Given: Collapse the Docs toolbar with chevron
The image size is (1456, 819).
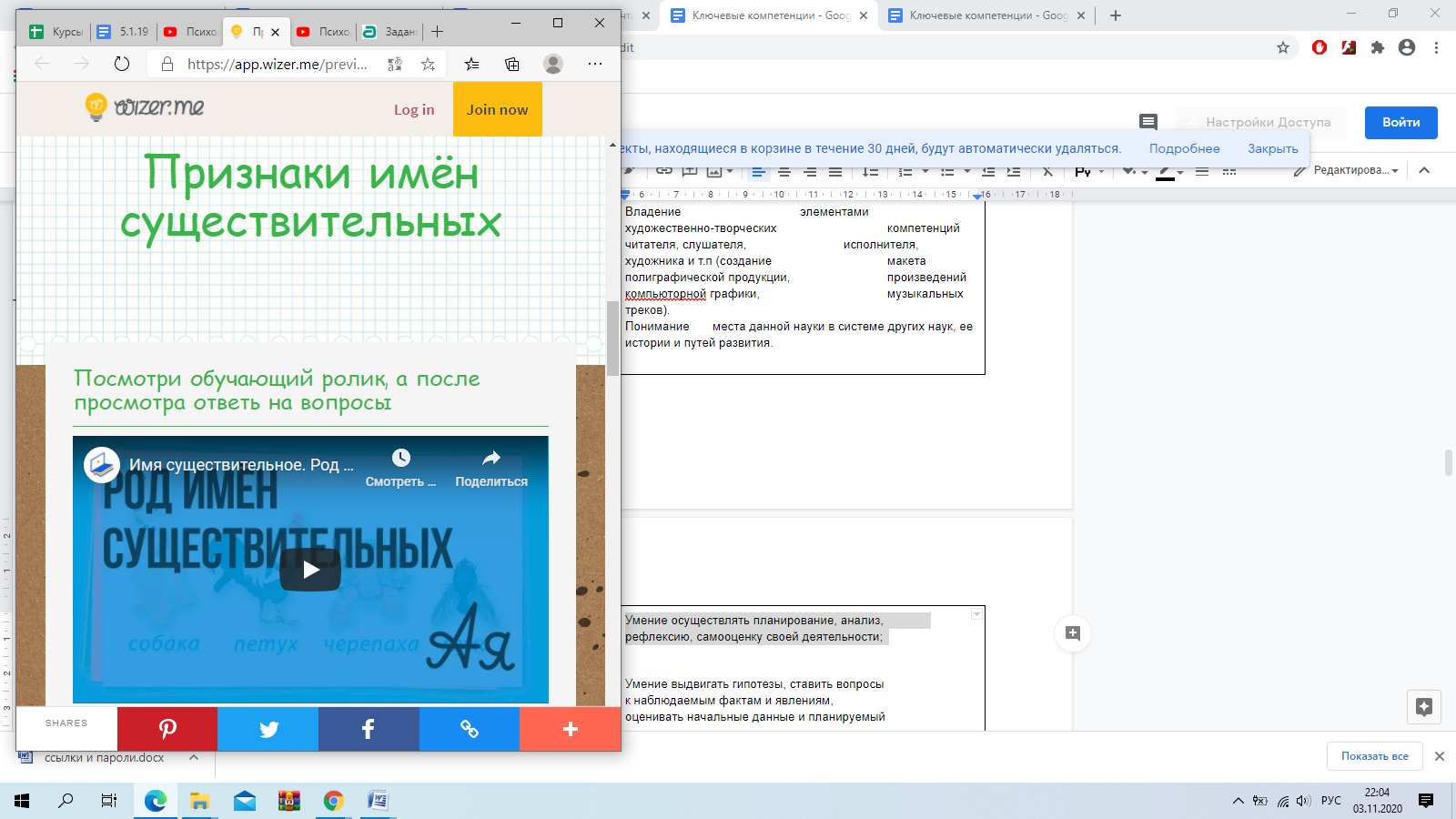Looking at the screenshot, I should [x=1424, y=170].
